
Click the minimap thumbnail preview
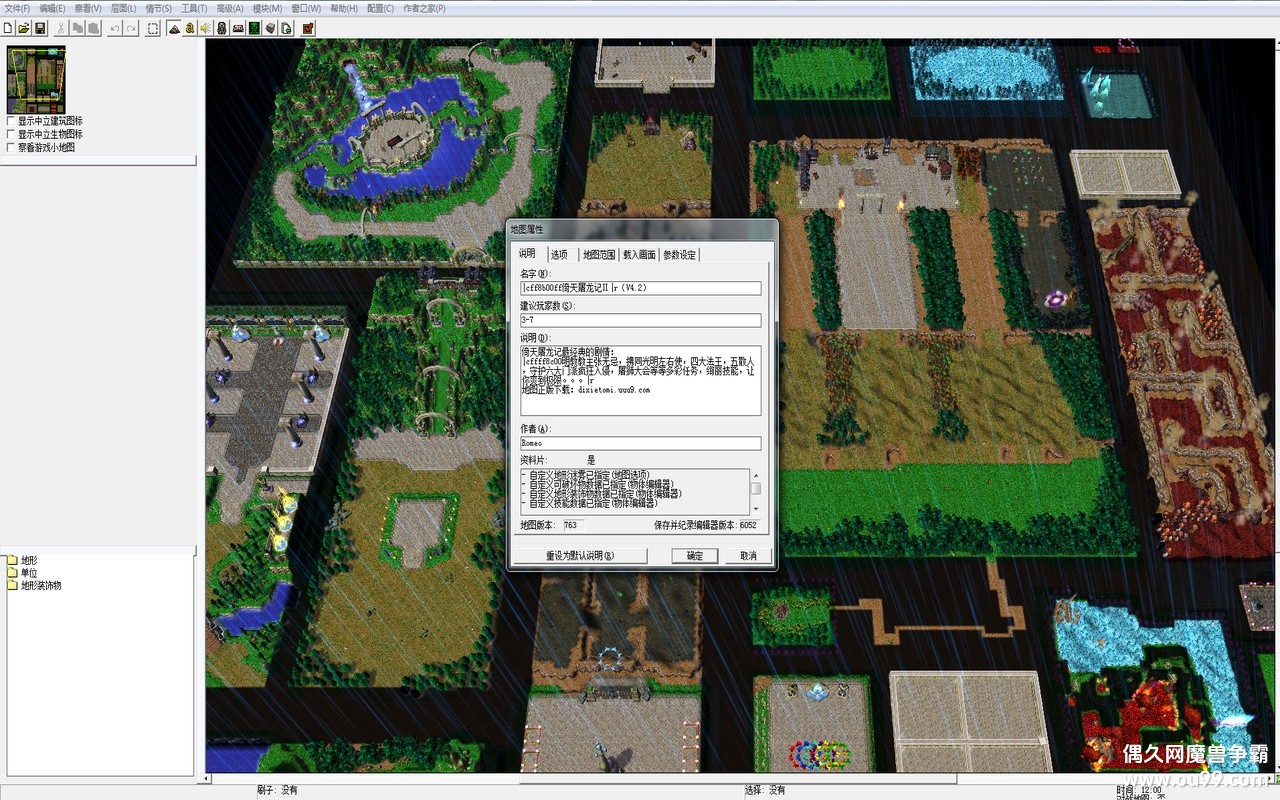pos(36,79)
